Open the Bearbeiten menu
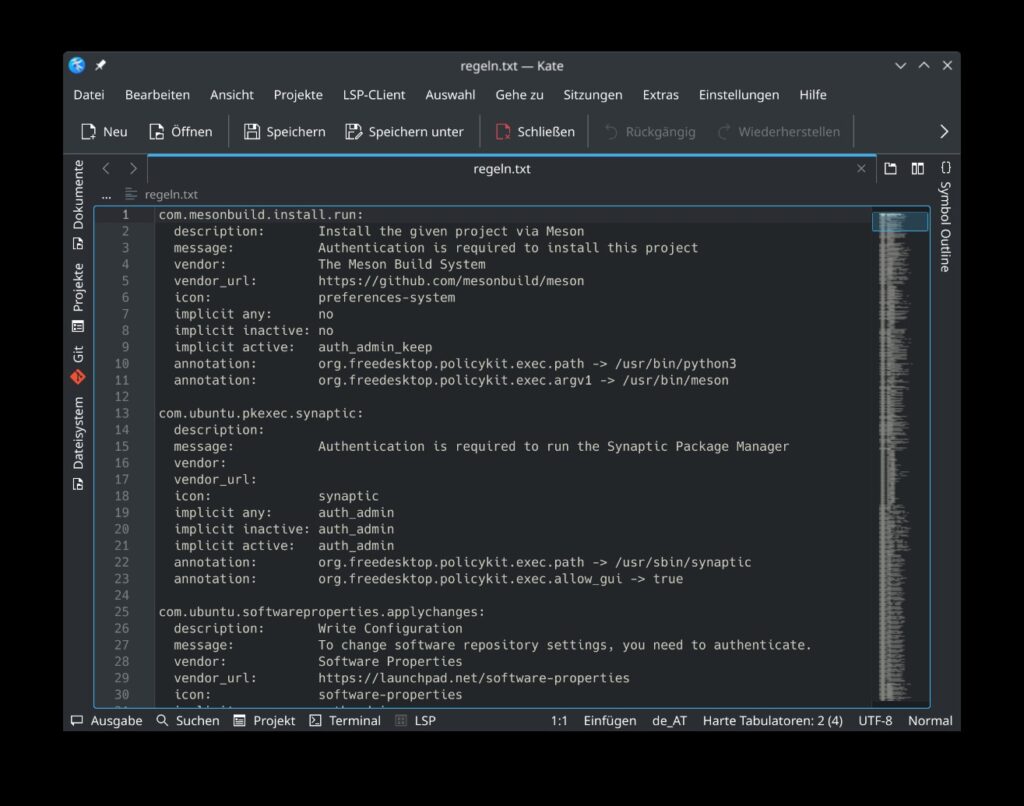 pos(157,95)
